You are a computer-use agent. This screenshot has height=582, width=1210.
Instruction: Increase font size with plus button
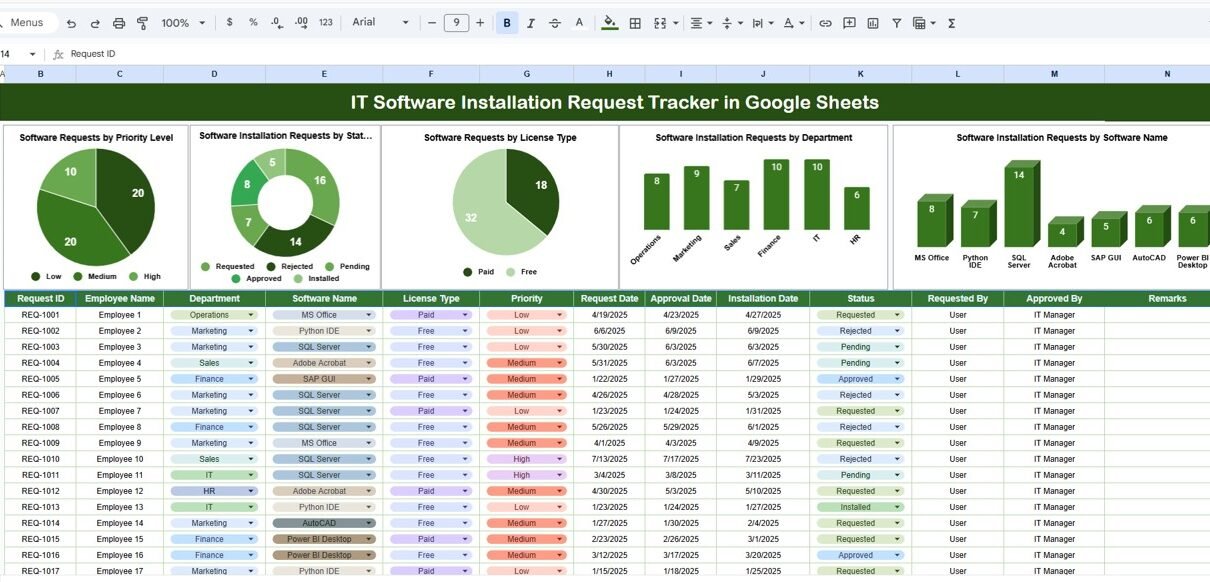tap(480, 23)
